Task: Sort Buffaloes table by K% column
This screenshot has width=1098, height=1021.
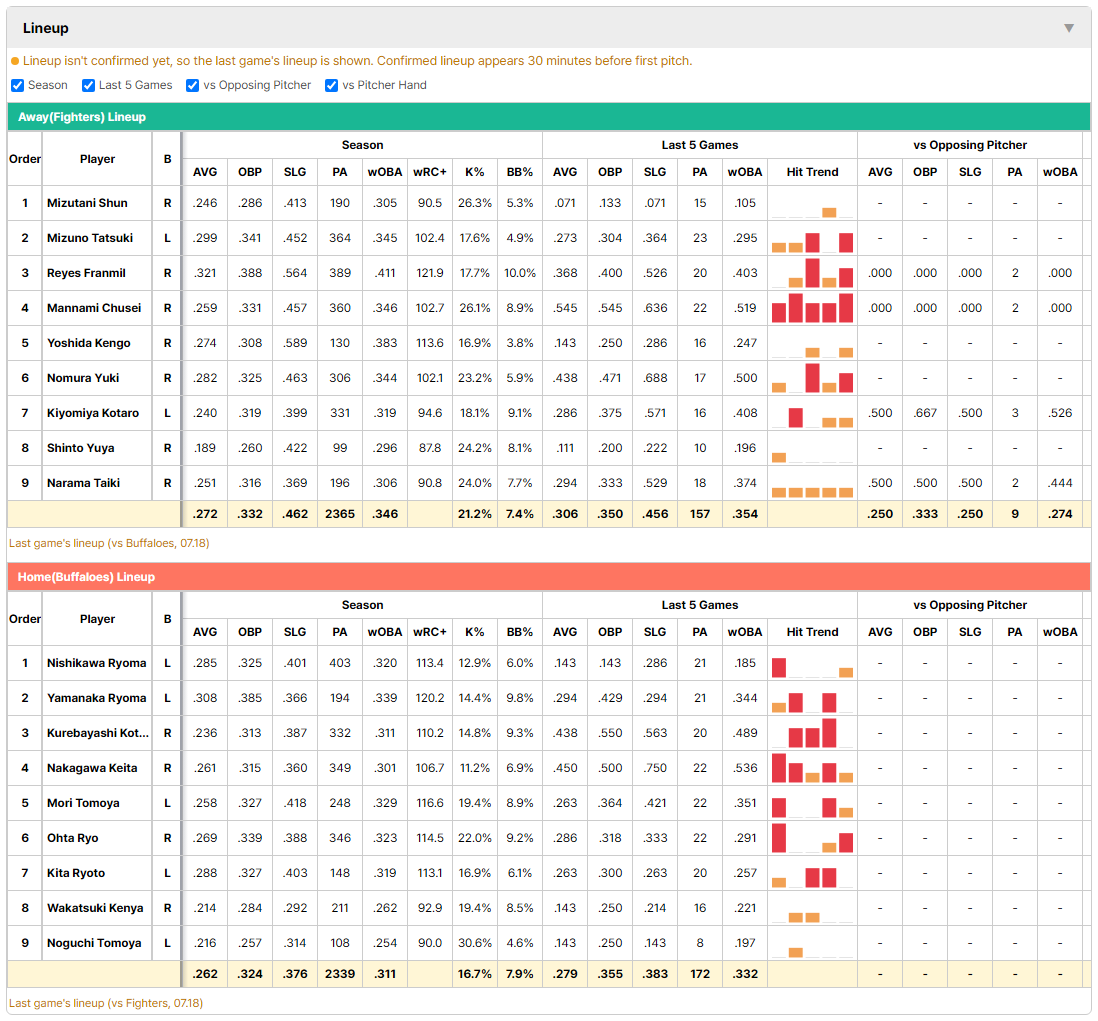Action: [474, 632]
